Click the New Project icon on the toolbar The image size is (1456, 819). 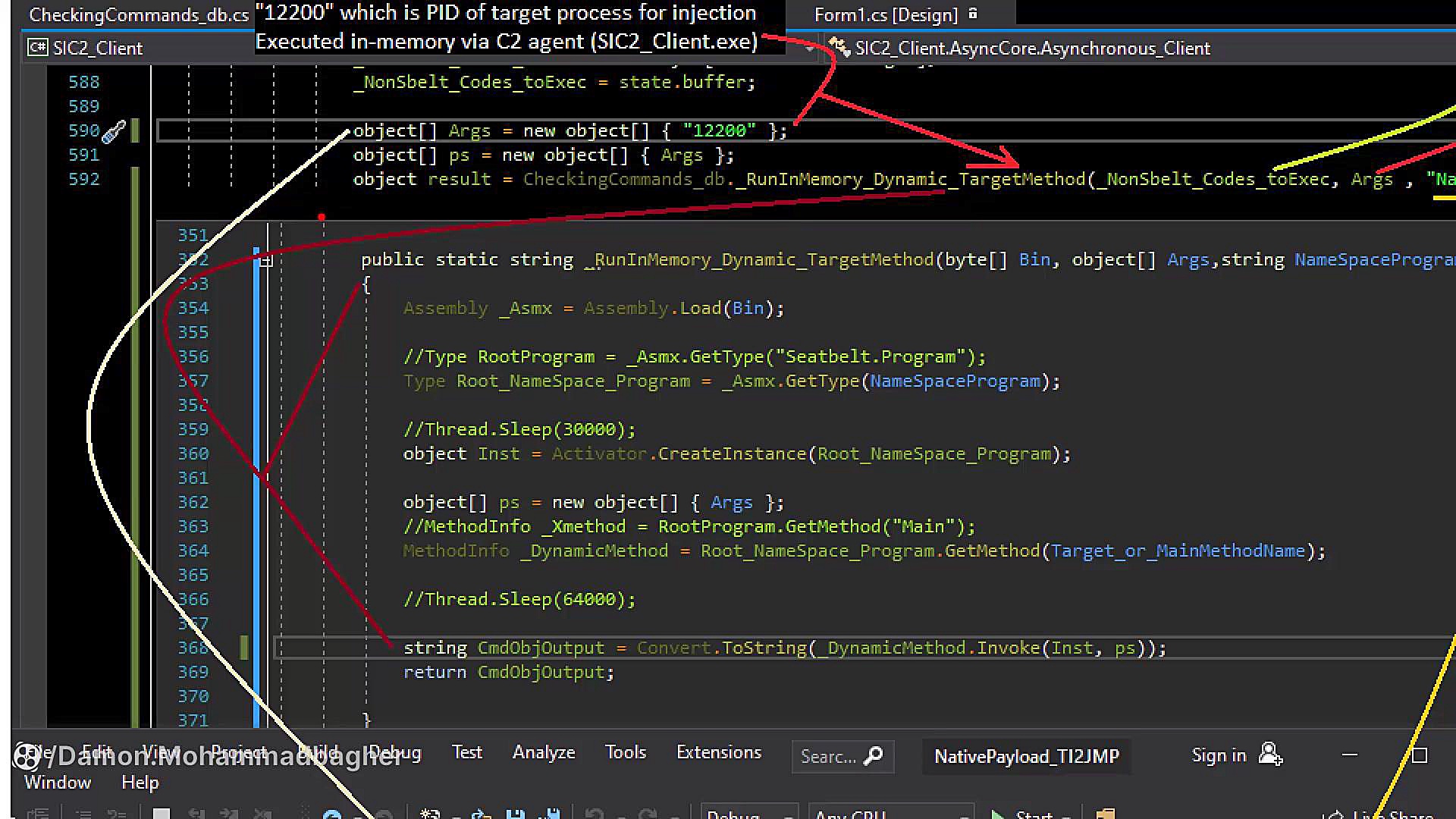tap(429, 813)
